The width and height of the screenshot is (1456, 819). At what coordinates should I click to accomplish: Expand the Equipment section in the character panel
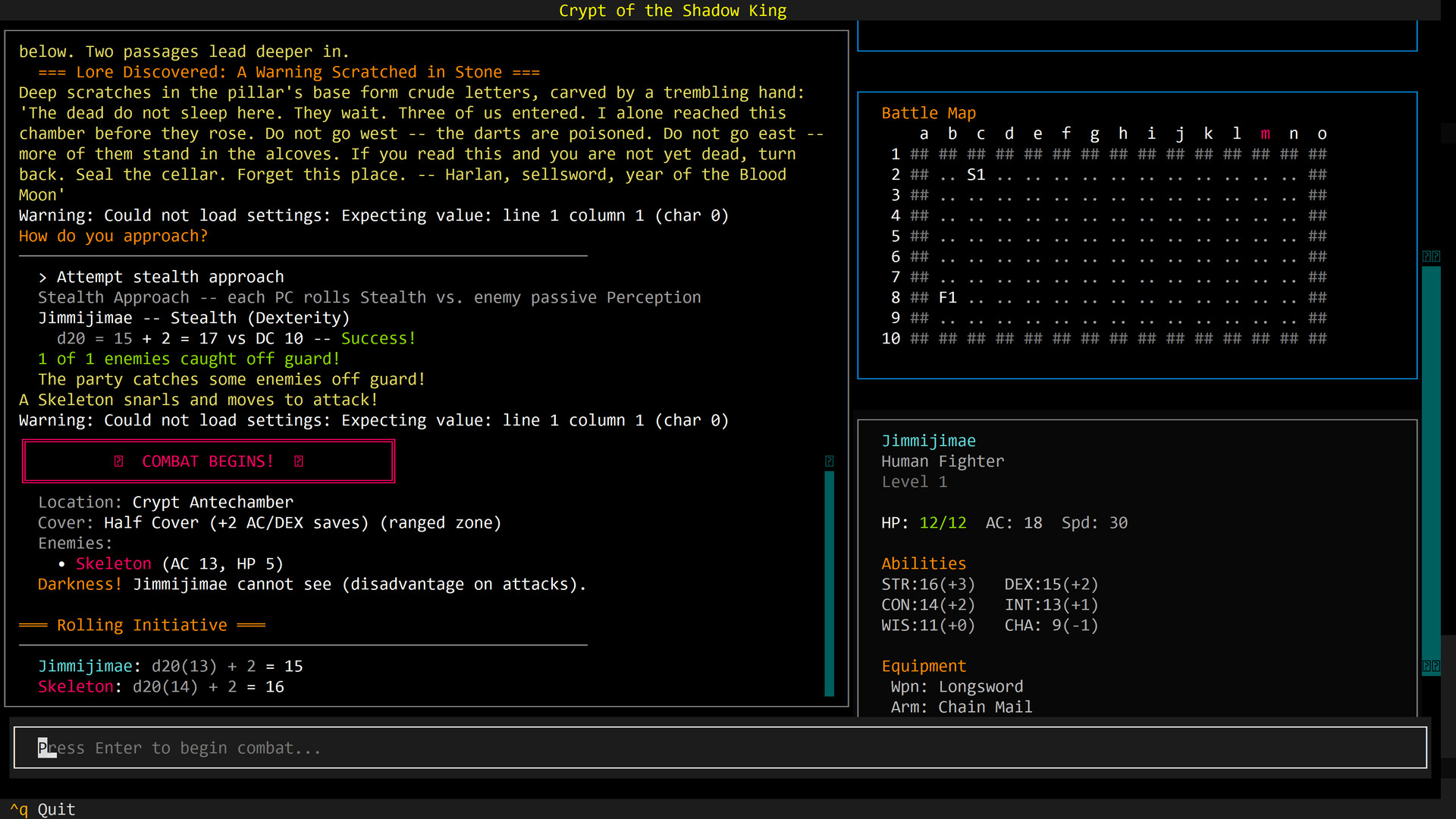[924, 666]
